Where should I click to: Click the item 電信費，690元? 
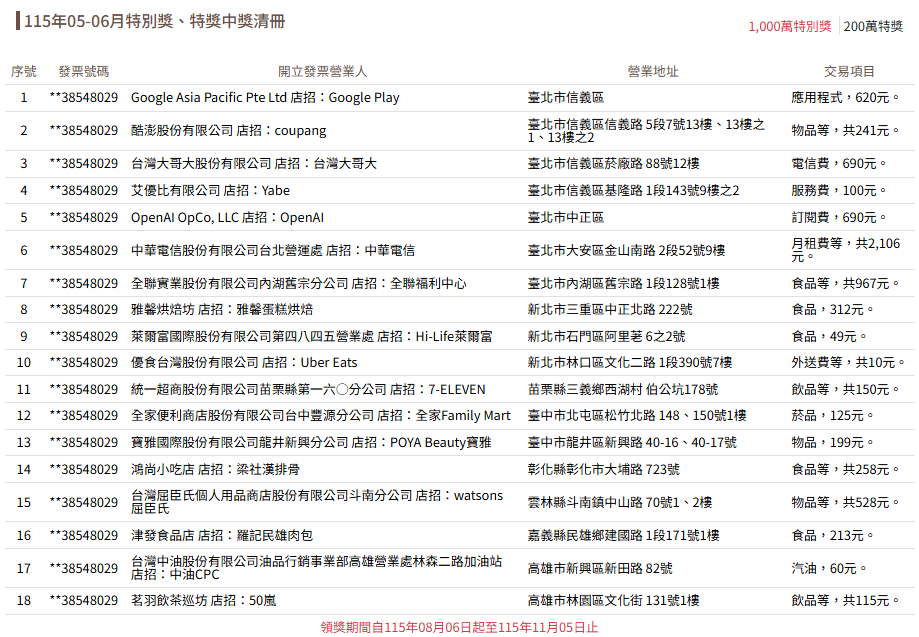839,163
